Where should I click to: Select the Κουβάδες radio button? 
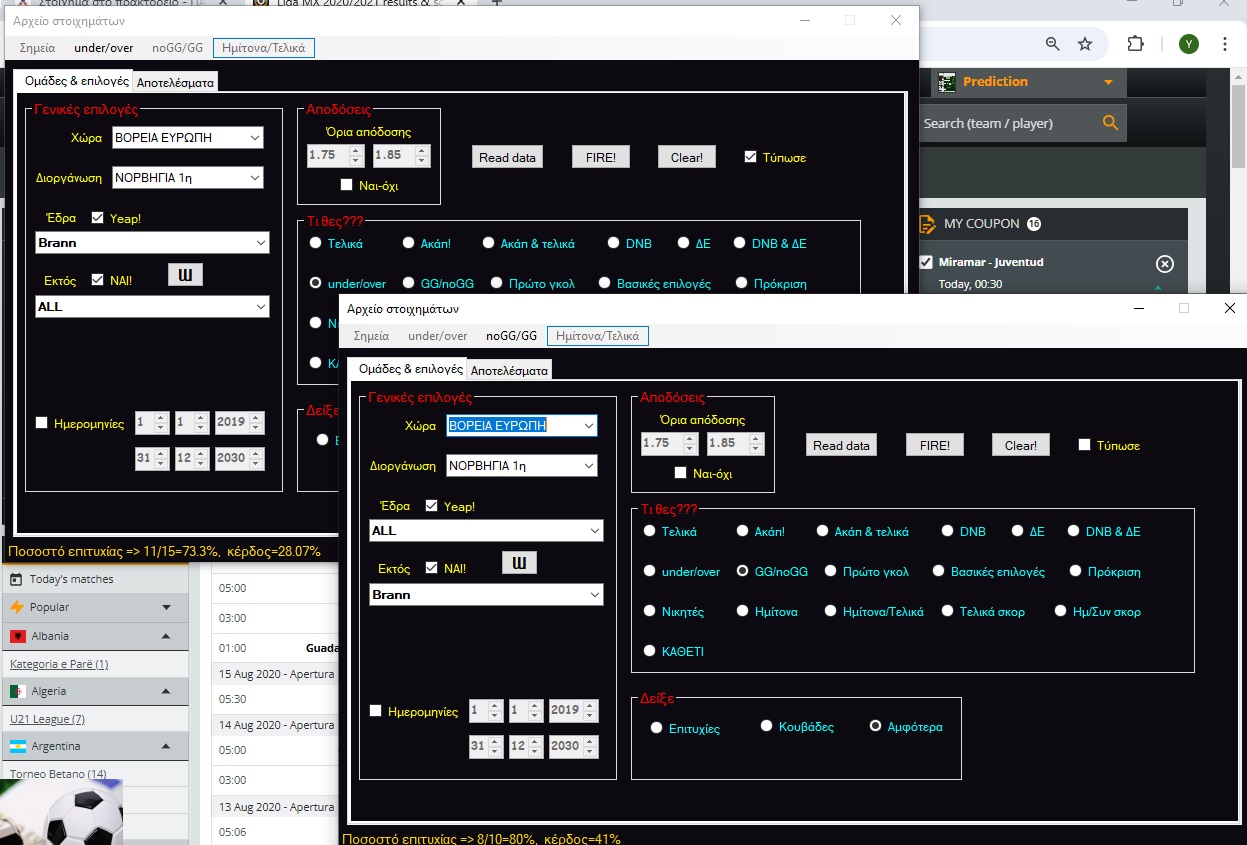(x=767, y=726)
